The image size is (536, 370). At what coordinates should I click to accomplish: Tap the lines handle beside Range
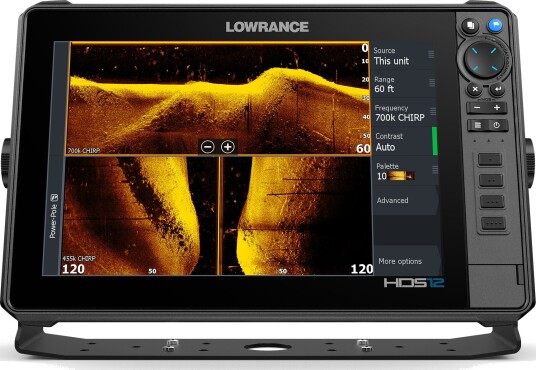432,83
